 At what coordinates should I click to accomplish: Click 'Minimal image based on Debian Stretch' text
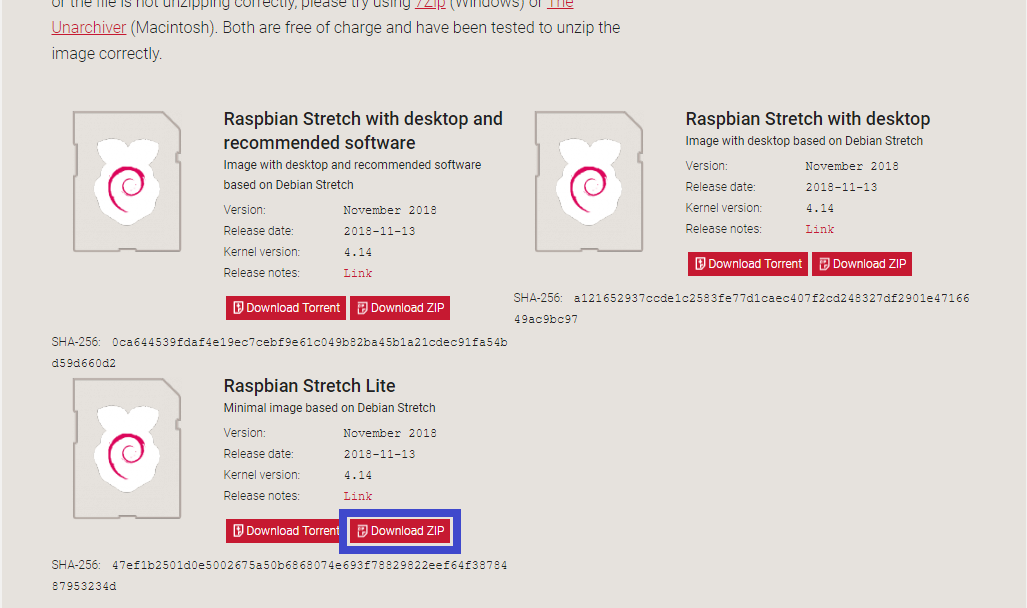(329, 408)
